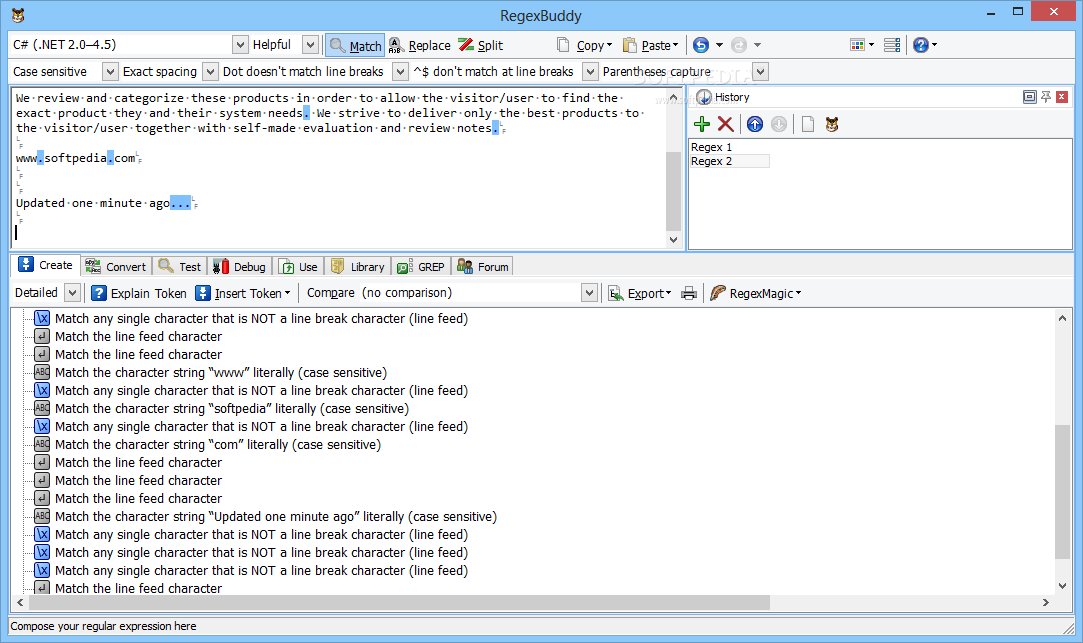The image size is (1083, 643).
Task: Click token tree scroll-right arrow
Action: (x=1046, y=602)
